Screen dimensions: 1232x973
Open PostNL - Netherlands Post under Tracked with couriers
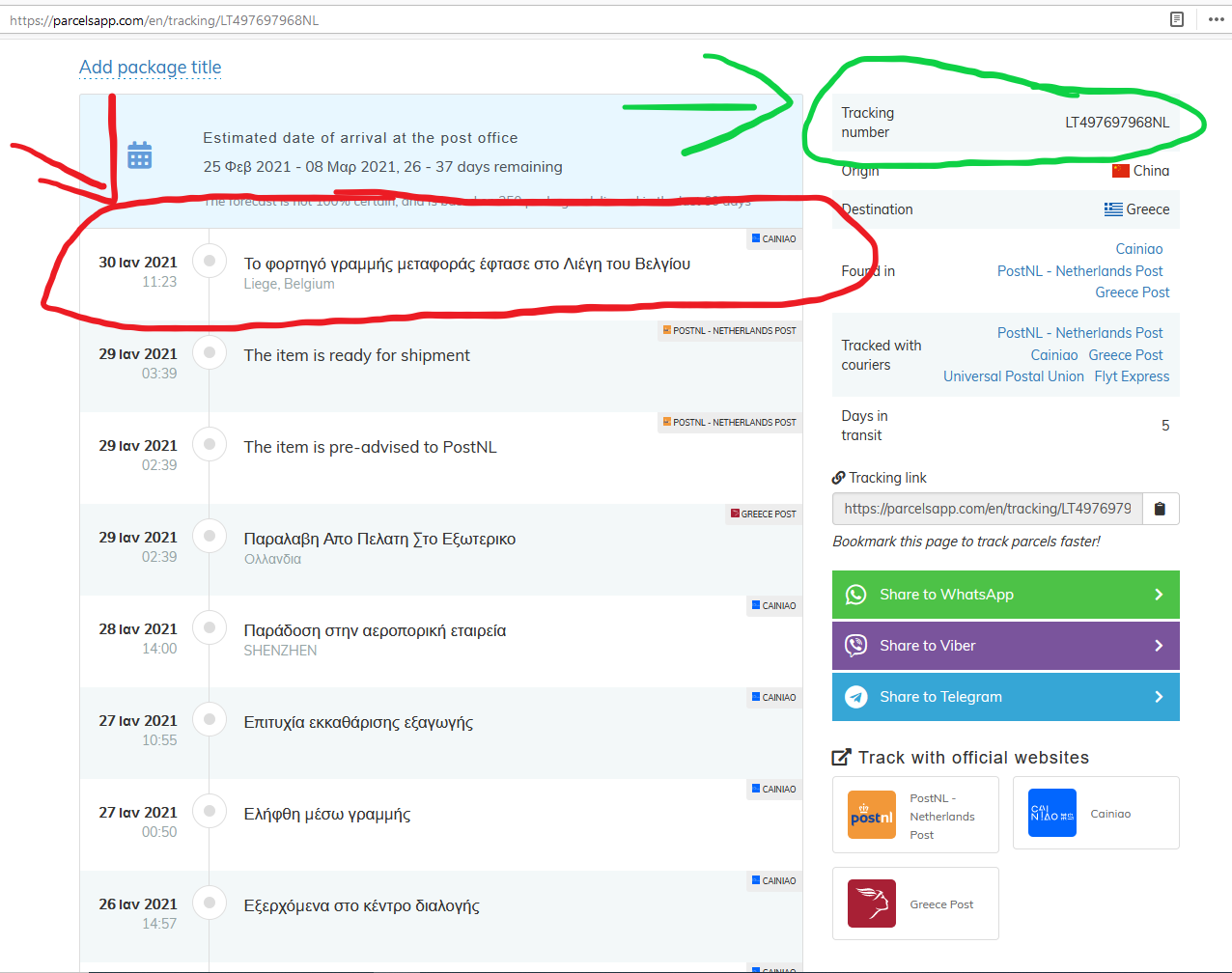(1080, 333)
